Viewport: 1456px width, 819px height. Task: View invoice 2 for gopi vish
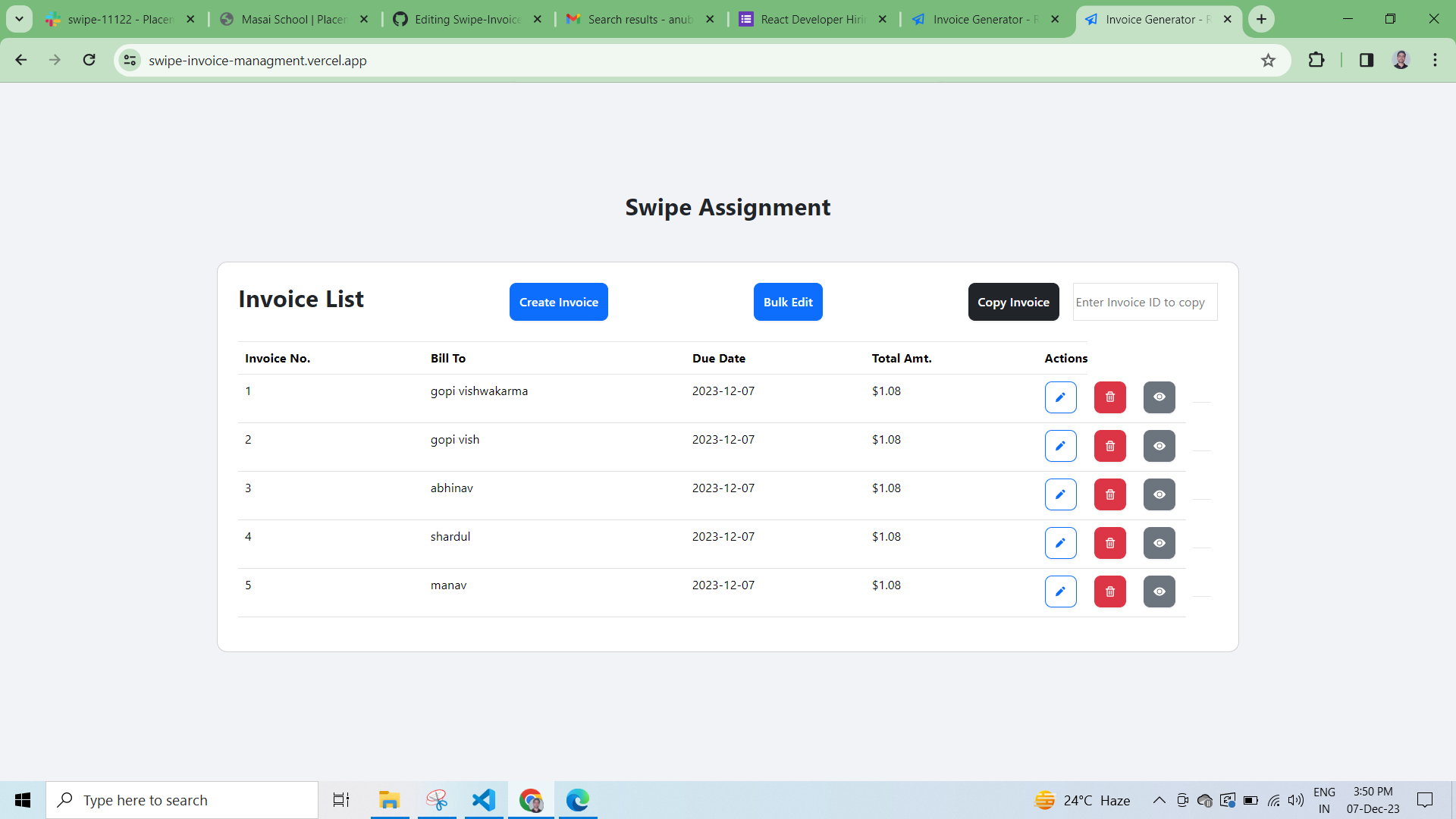click(x=1159, y=446)
